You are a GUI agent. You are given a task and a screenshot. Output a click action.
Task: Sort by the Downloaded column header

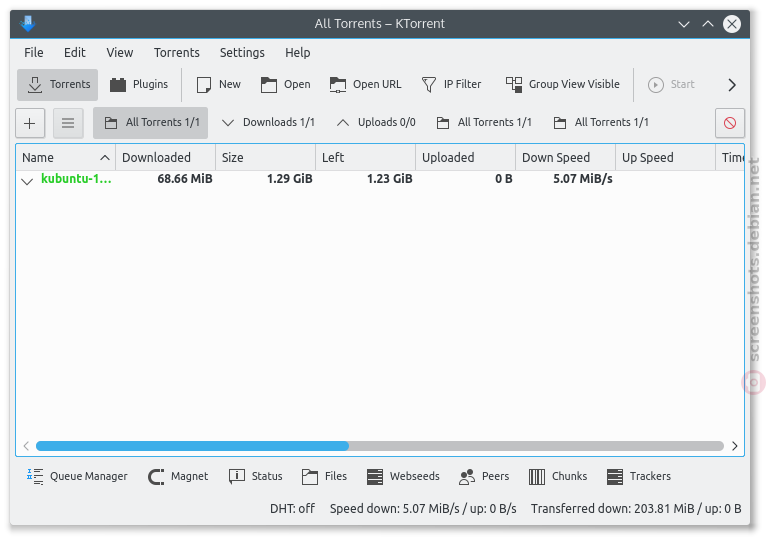166,157
